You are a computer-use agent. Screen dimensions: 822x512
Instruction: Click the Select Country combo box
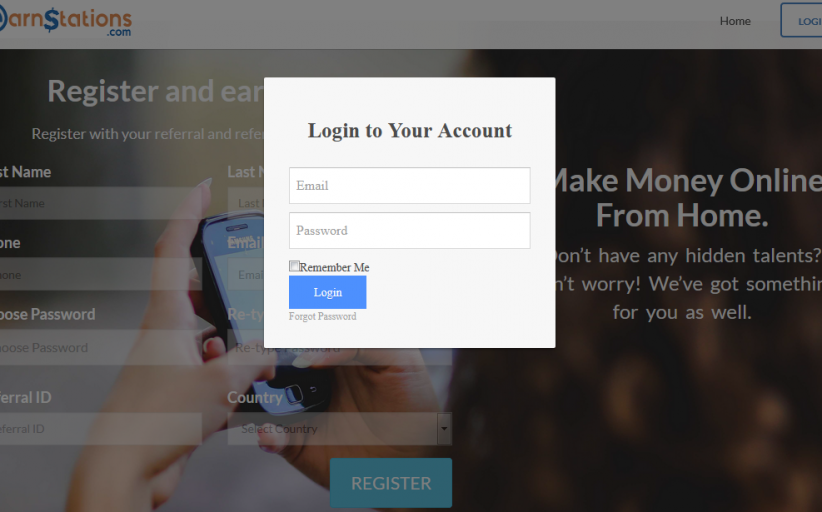[340, 429]
